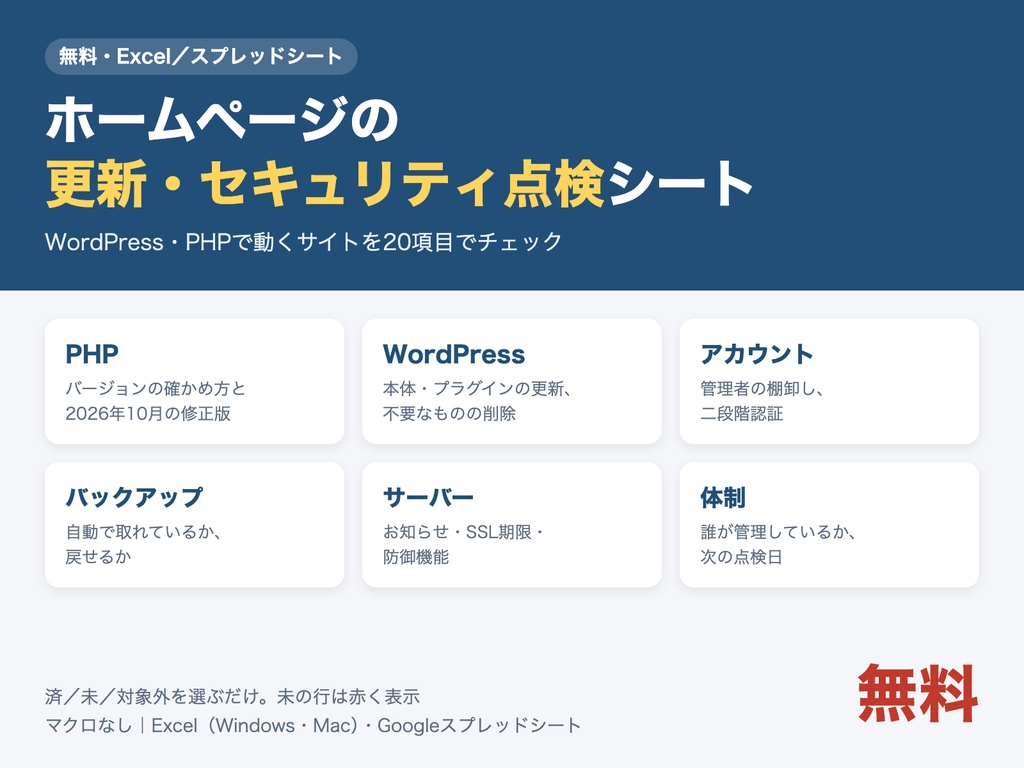The height and width of the screenshot is (768, 1024).
Task: Select the アカウント card title
Action: [757, 354]
